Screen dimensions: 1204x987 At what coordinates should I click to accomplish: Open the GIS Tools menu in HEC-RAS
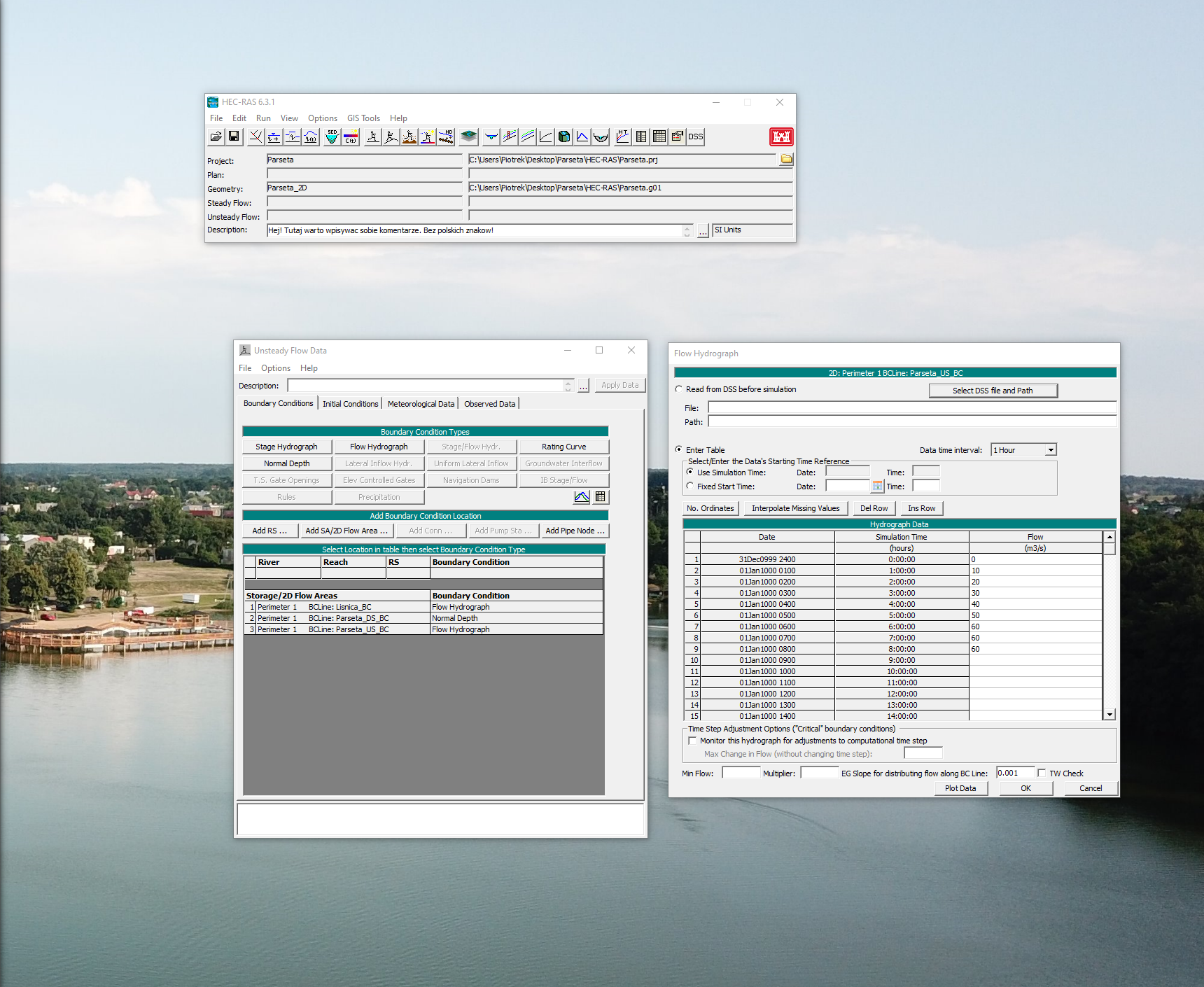[363, 118]
